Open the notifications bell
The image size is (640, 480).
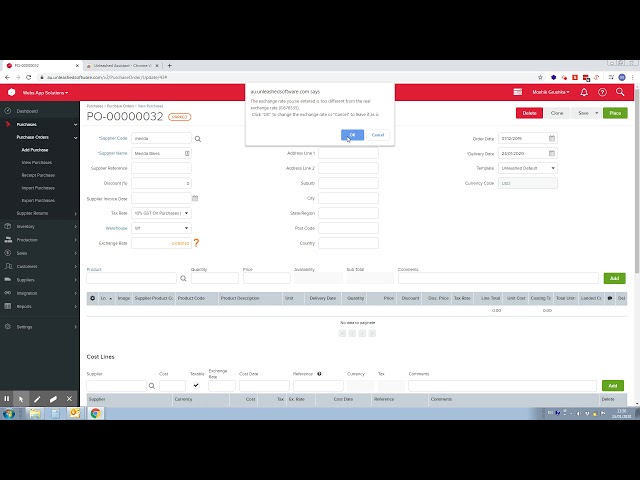[x=584, y=92]
